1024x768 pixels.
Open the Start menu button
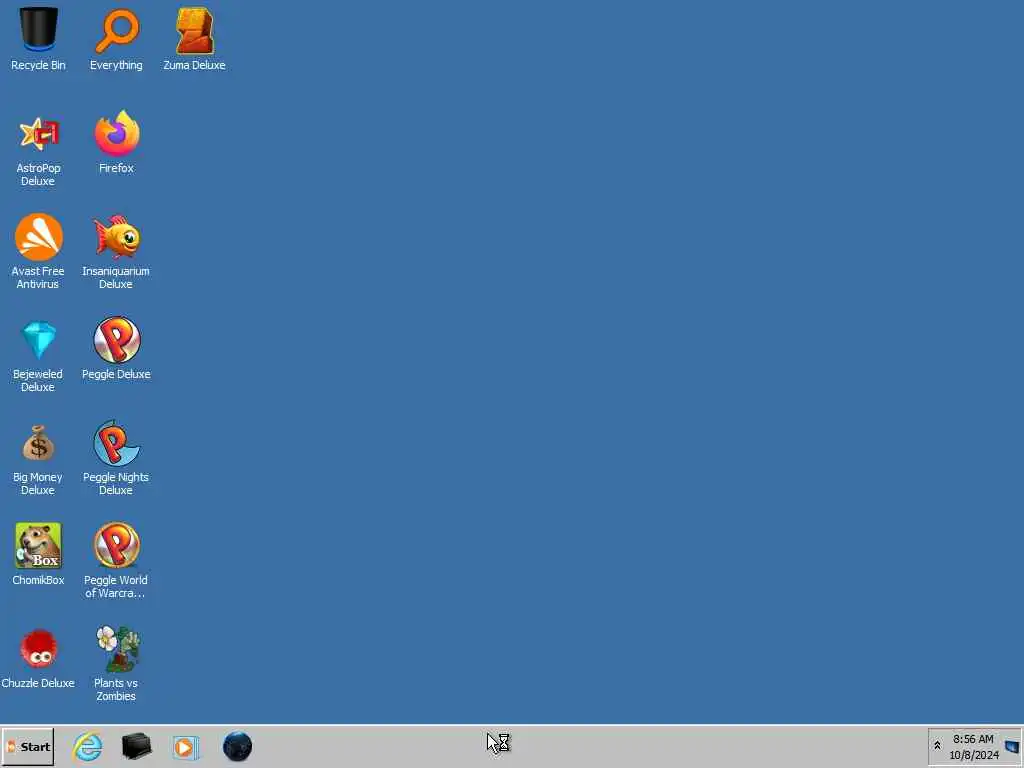28,746
